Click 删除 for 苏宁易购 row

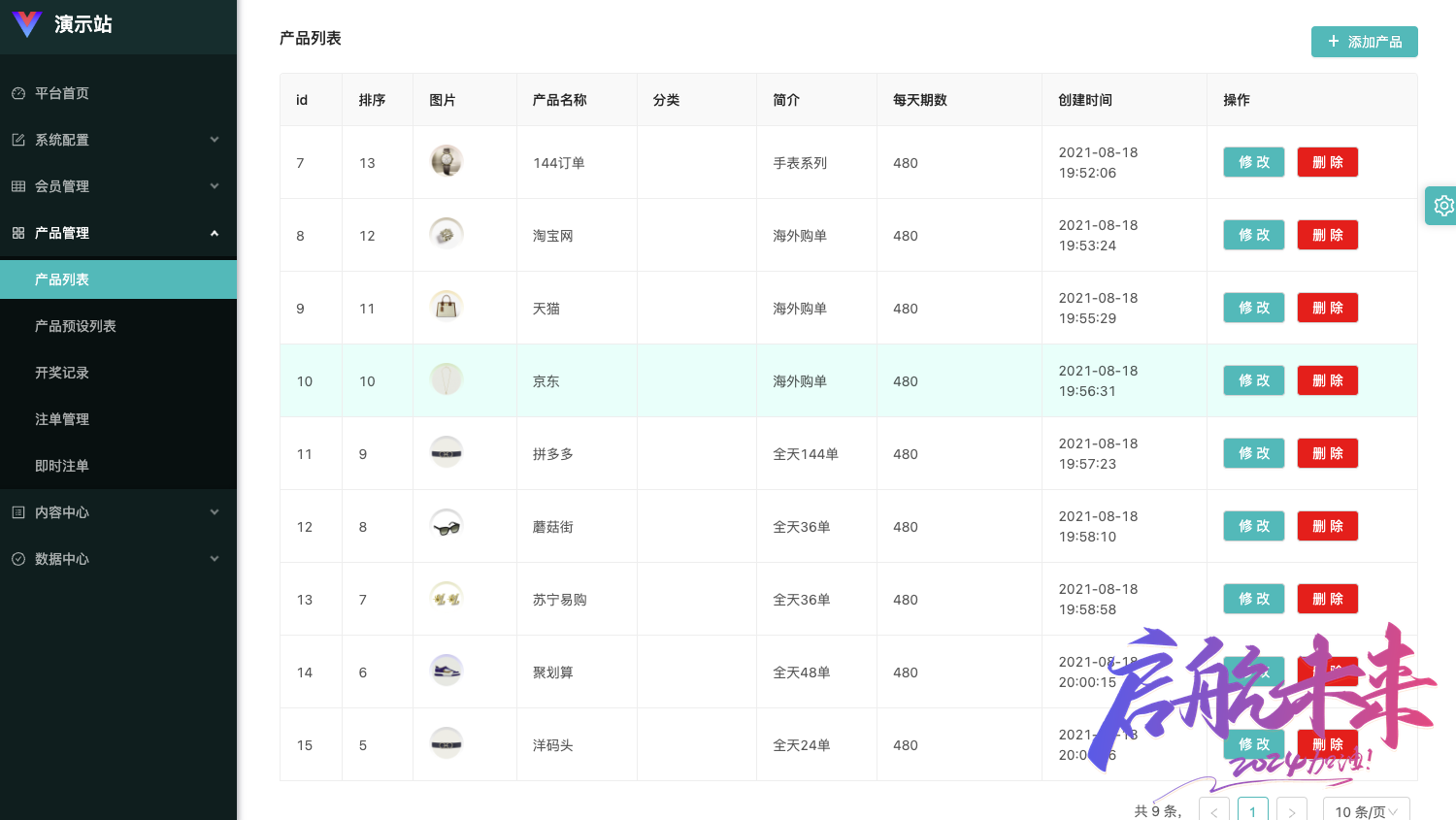1328,599
